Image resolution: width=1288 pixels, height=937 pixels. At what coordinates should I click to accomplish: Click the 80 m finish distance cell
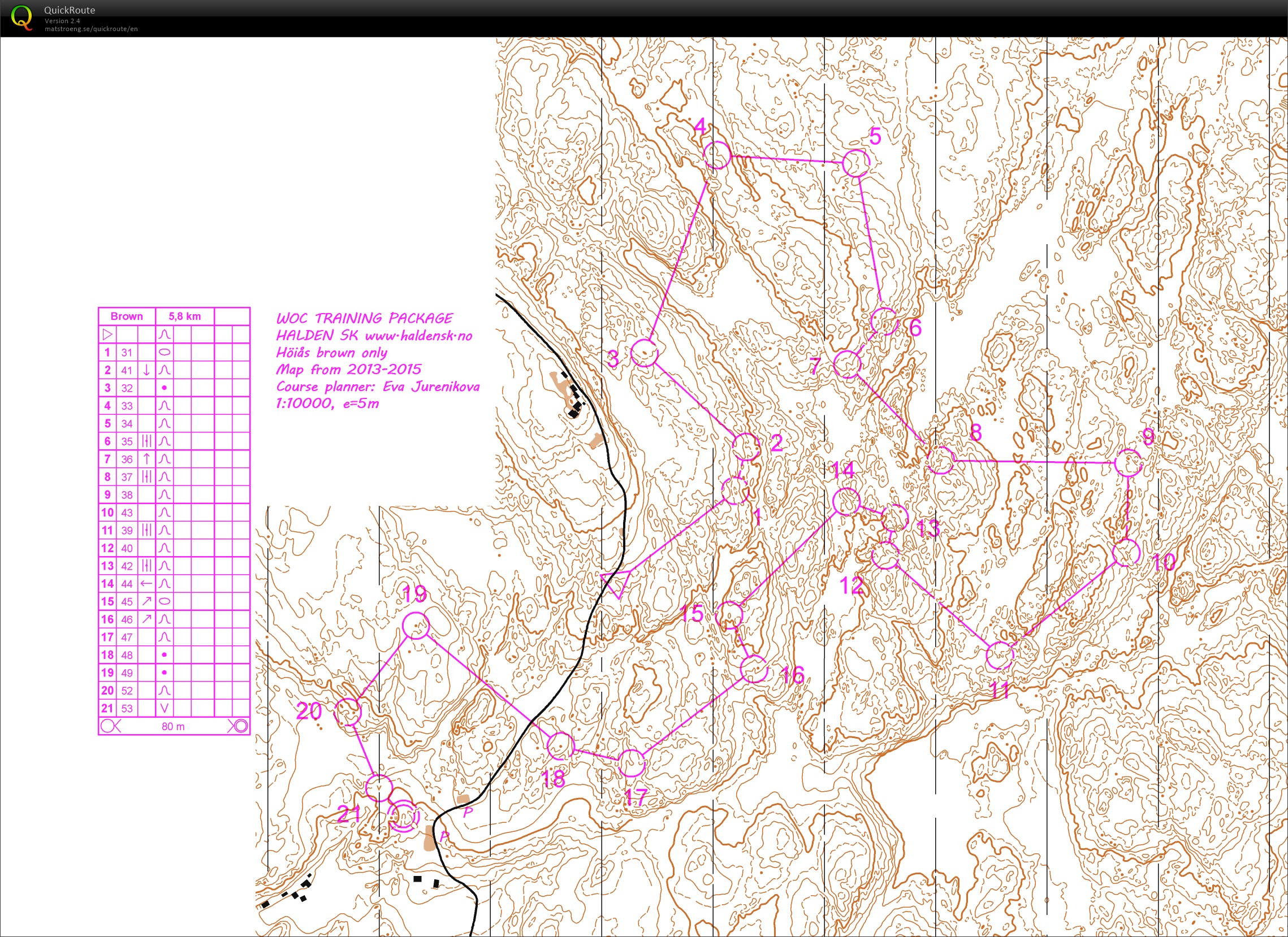pyautogui.click(x=173, y=726)
